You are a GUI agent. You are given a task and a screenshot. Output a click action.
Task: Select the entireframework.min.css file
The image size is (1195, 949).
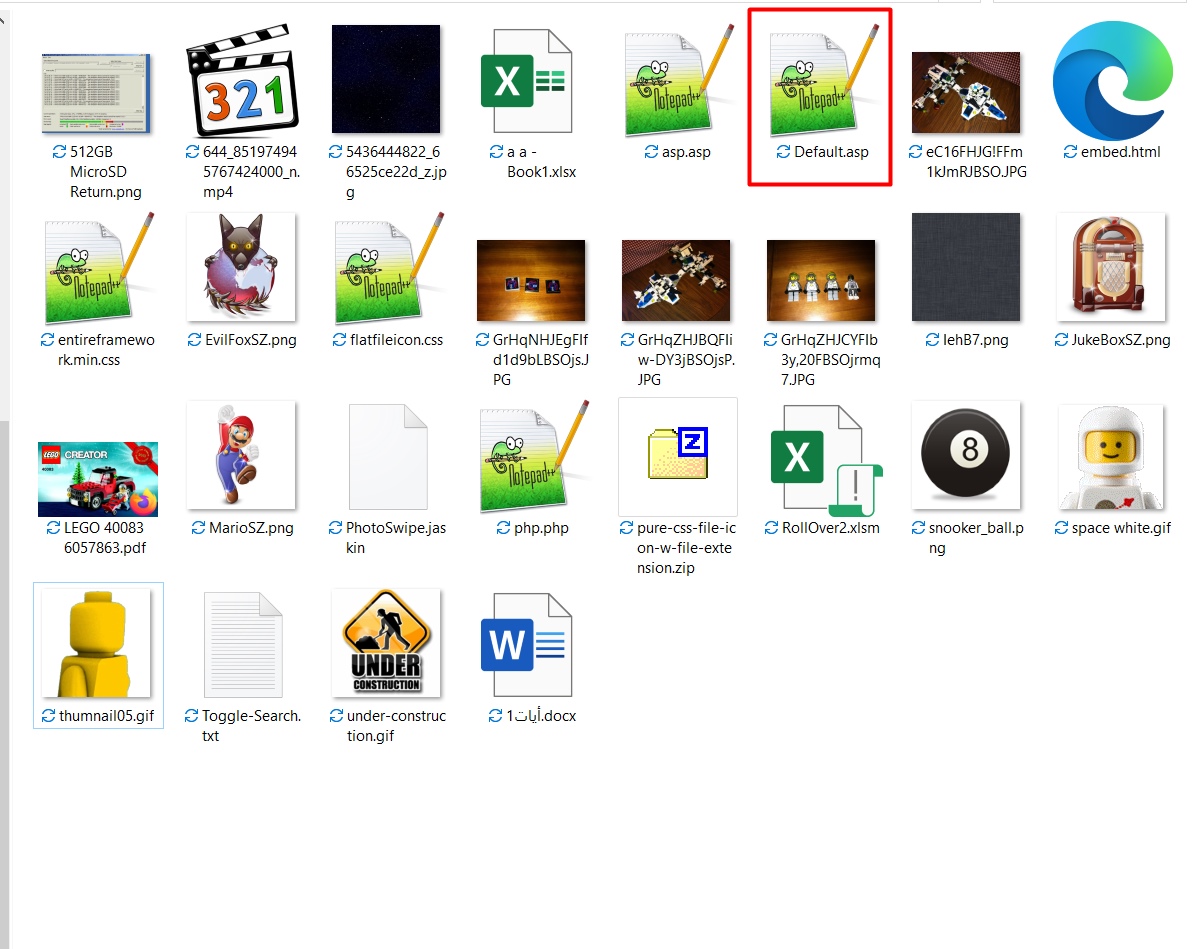(97, 269)
